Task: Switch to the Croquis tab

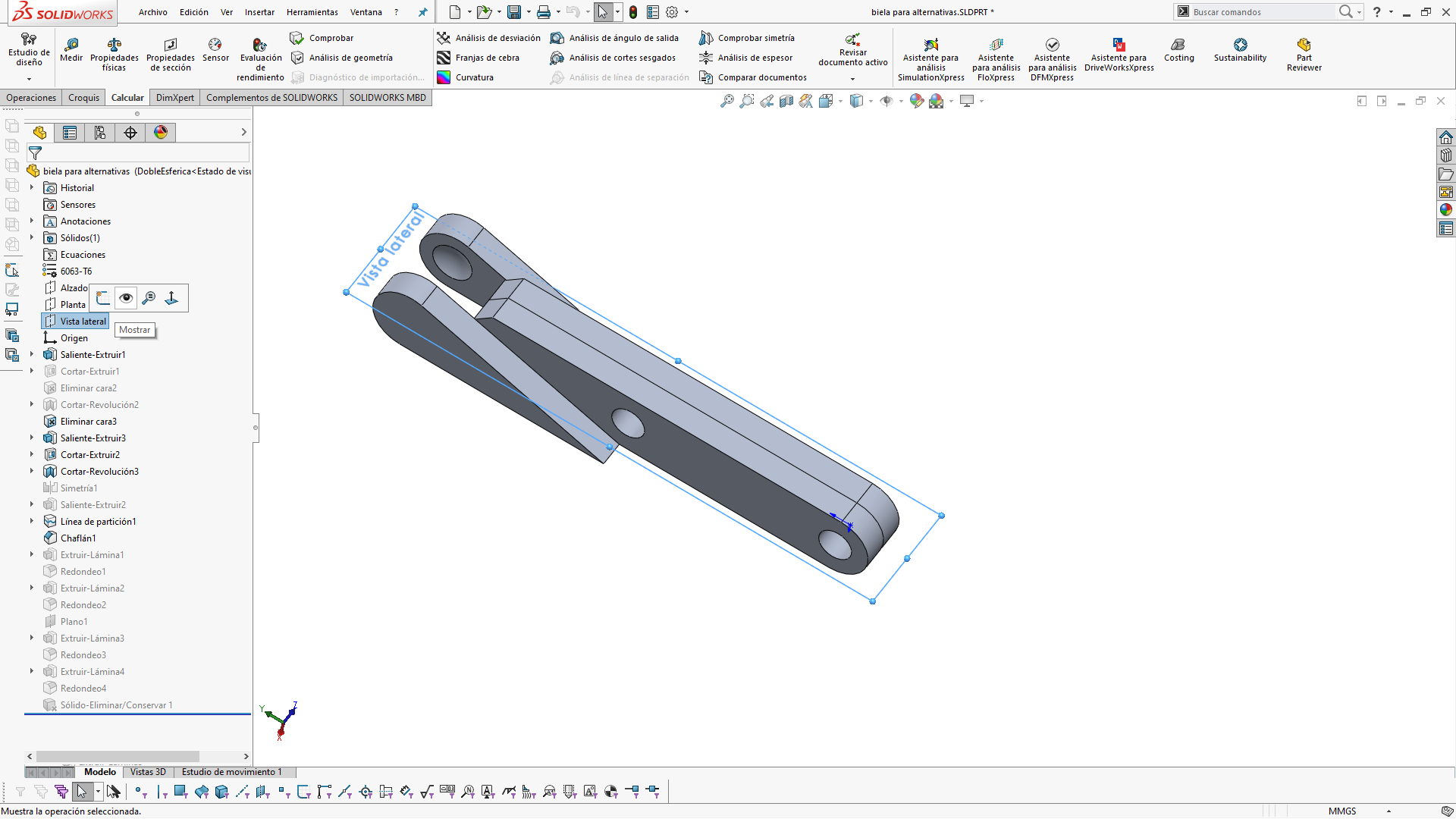Action: point(83,97)
